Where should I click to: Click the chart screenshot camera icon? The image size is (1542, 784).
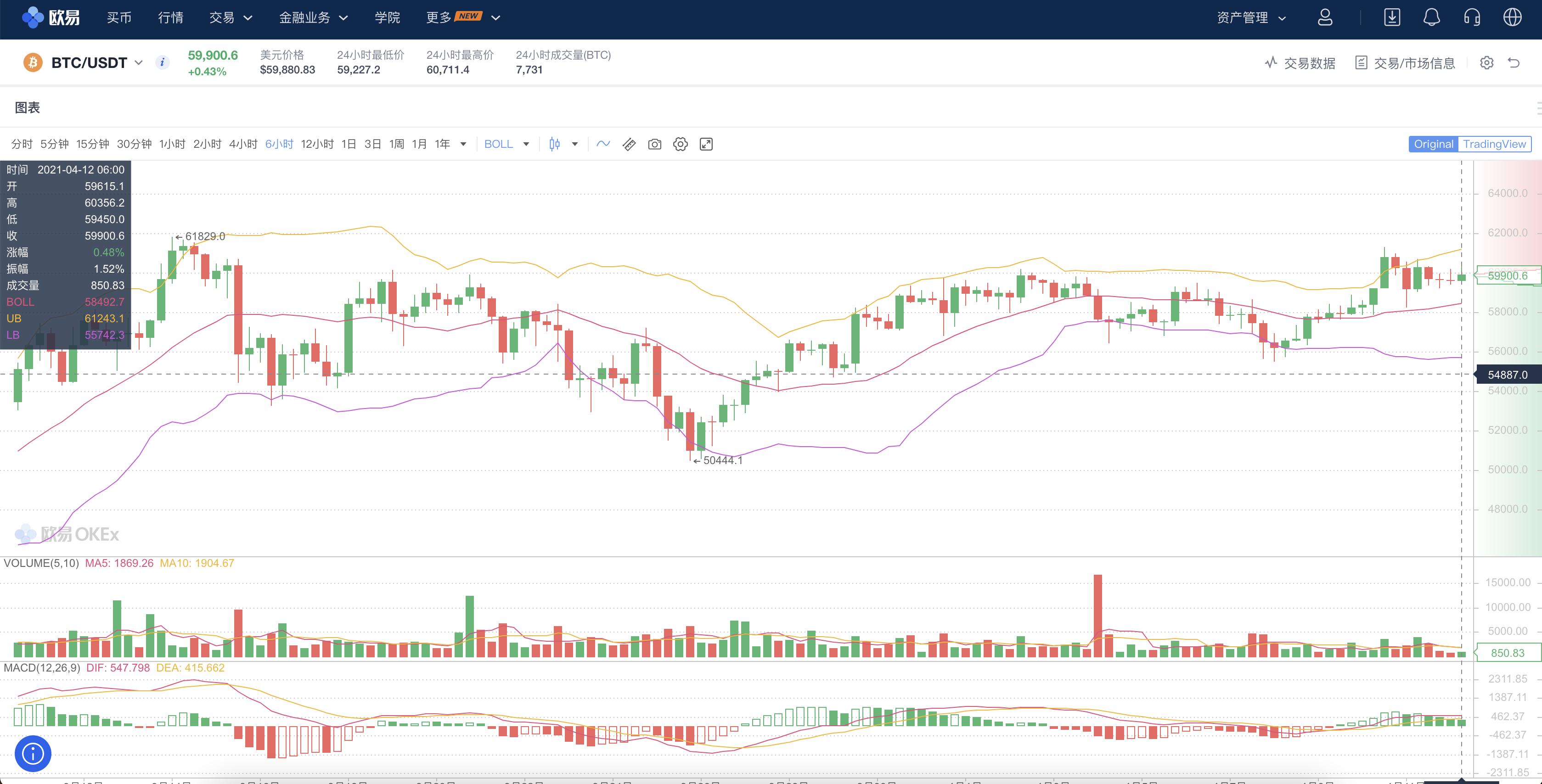click(654, 144)
